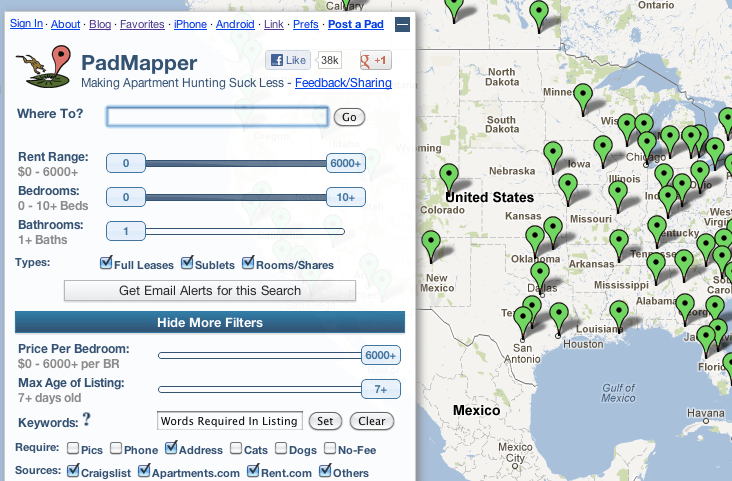
Task: Open the Blog link
Action: [100, 24]
